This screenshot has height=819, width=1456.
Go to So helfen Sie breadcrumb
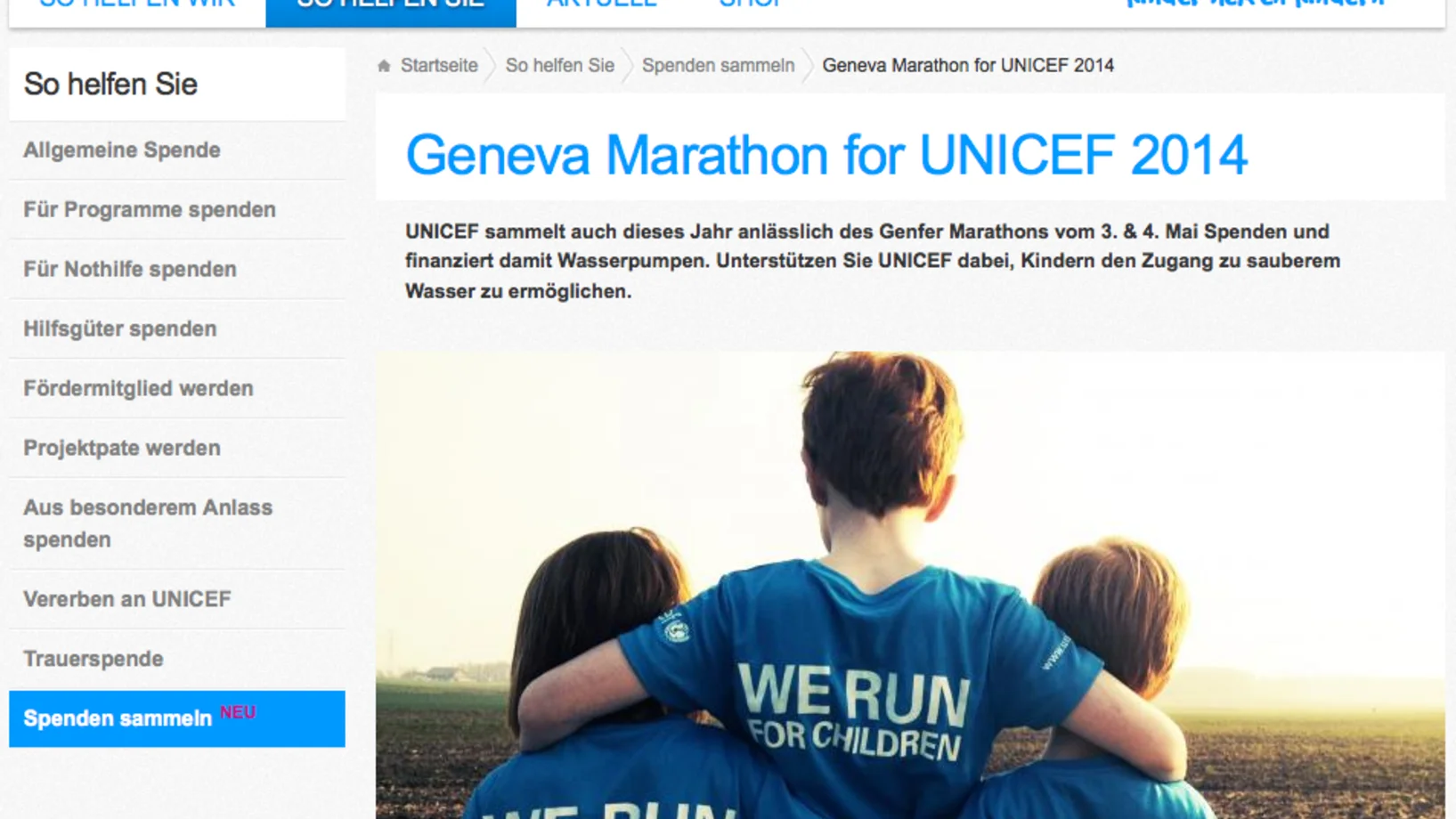click(x=560, y=66)
